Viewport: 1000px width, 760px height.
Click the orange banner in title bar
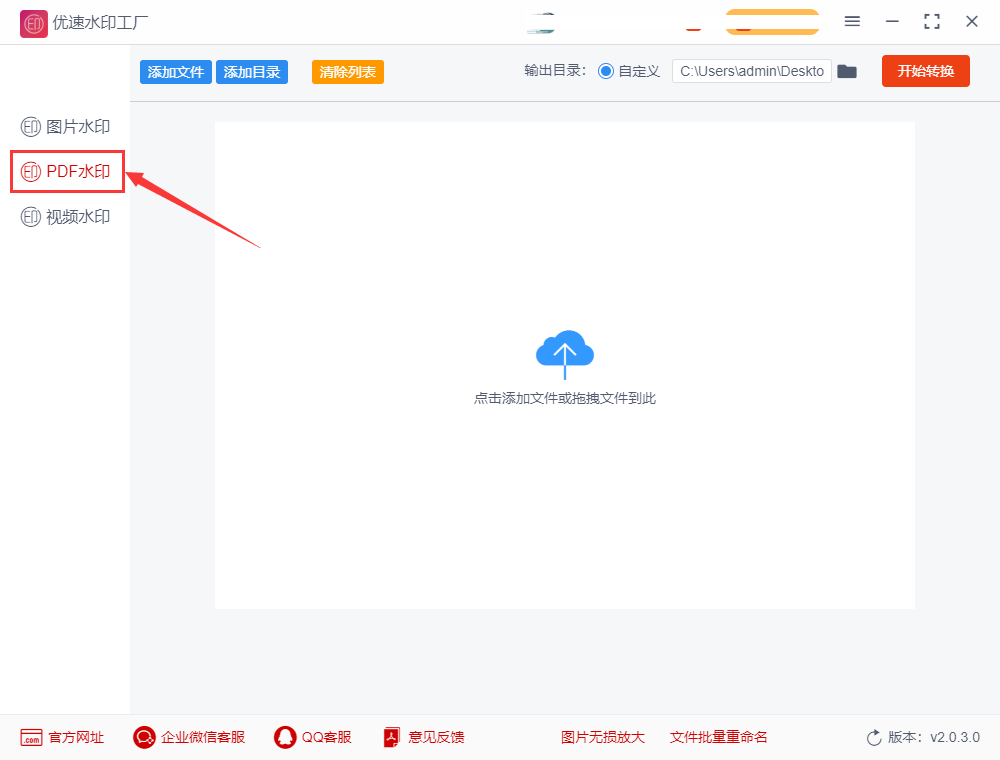point(772,22)
